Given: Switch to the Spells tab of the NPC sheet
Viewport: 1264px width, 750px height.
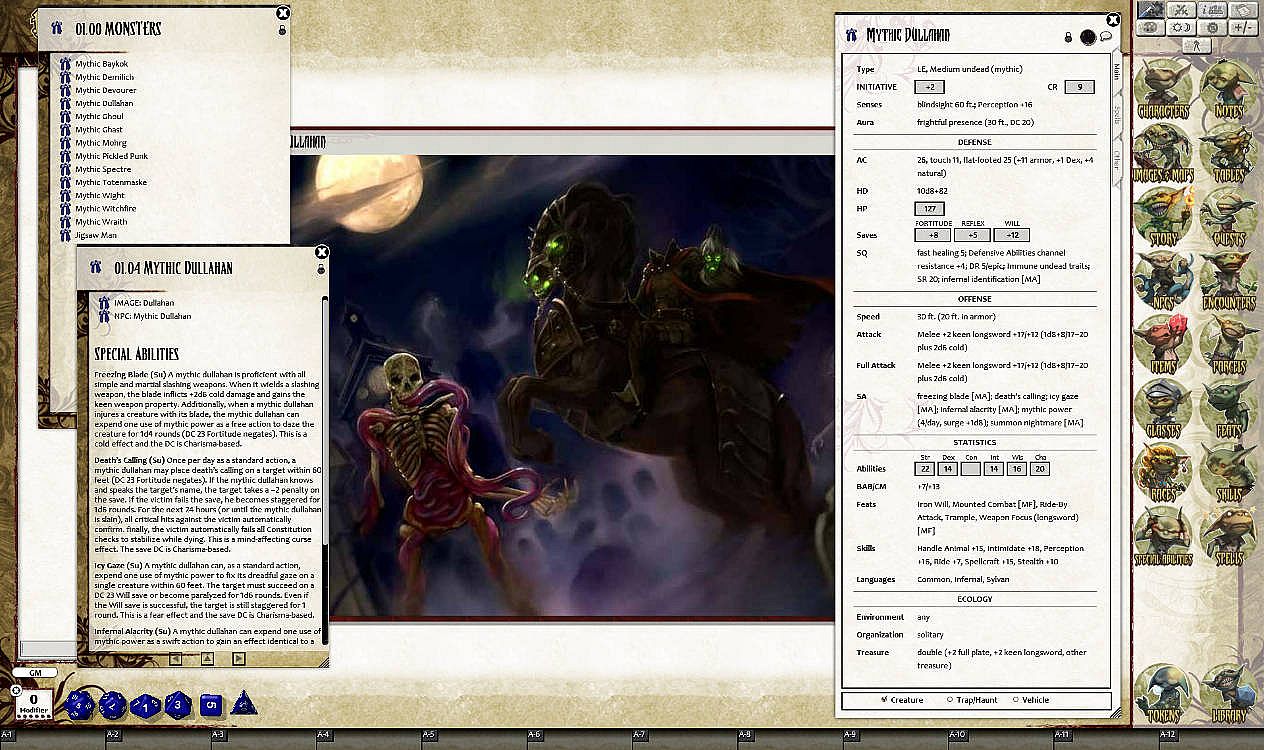Looking at the screenshot, I should [1118, 117].
